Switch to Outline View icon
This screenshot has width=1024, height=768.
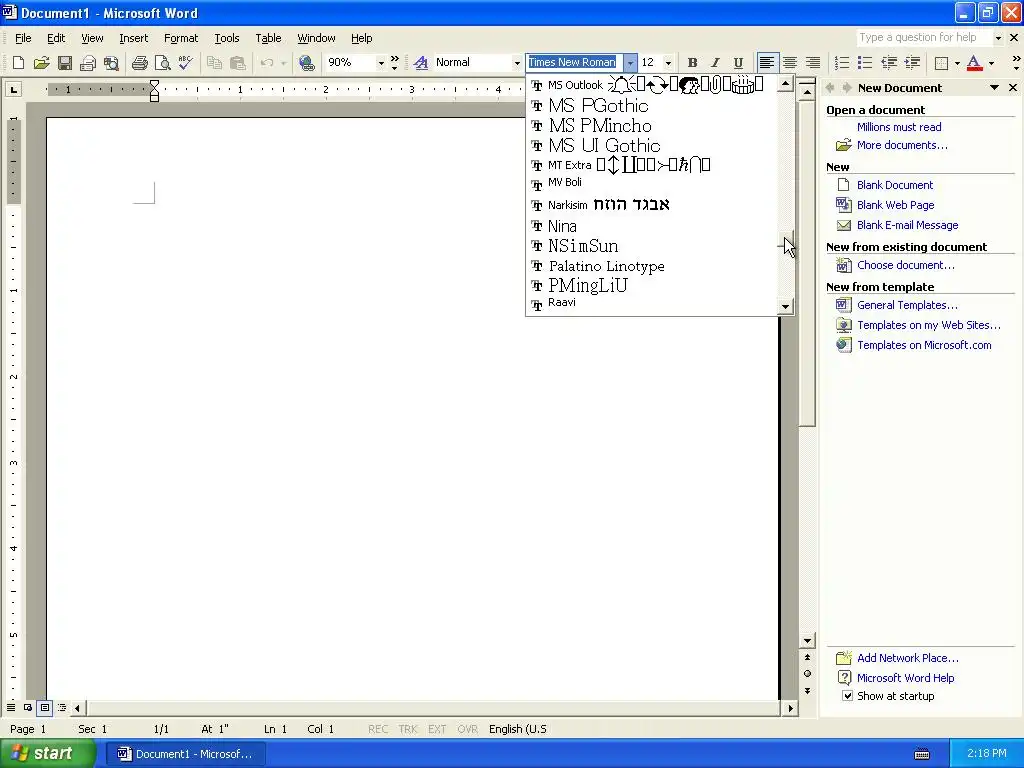[x=61, y=707]
